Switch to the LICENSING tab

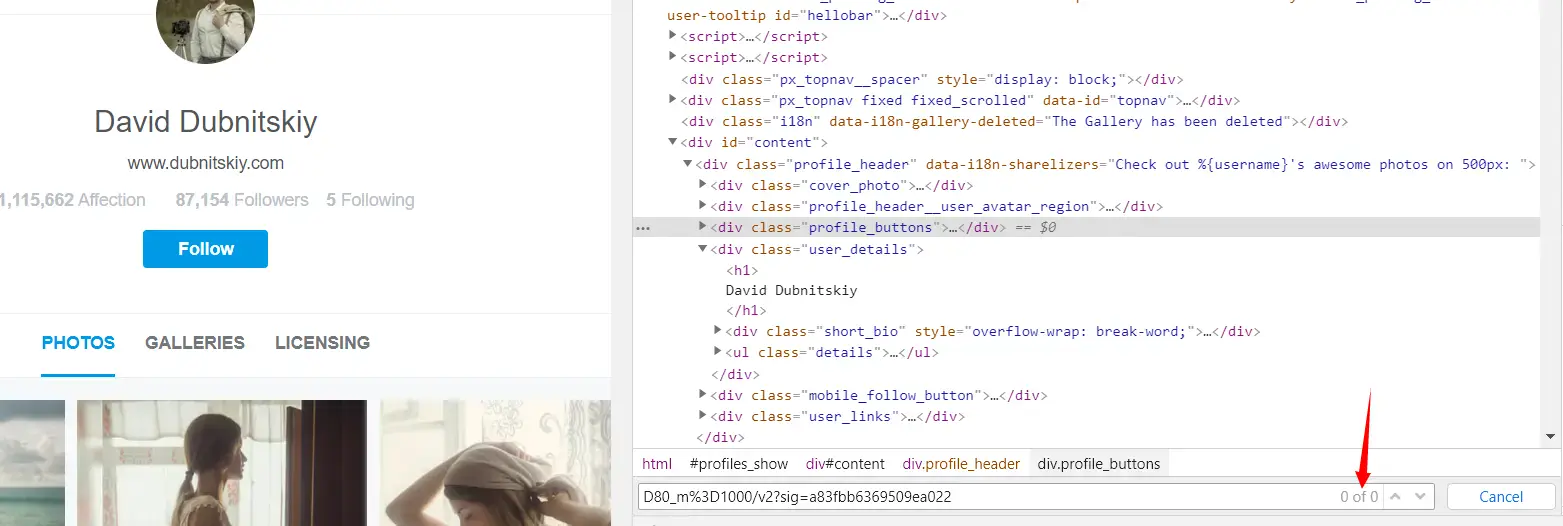323,343
